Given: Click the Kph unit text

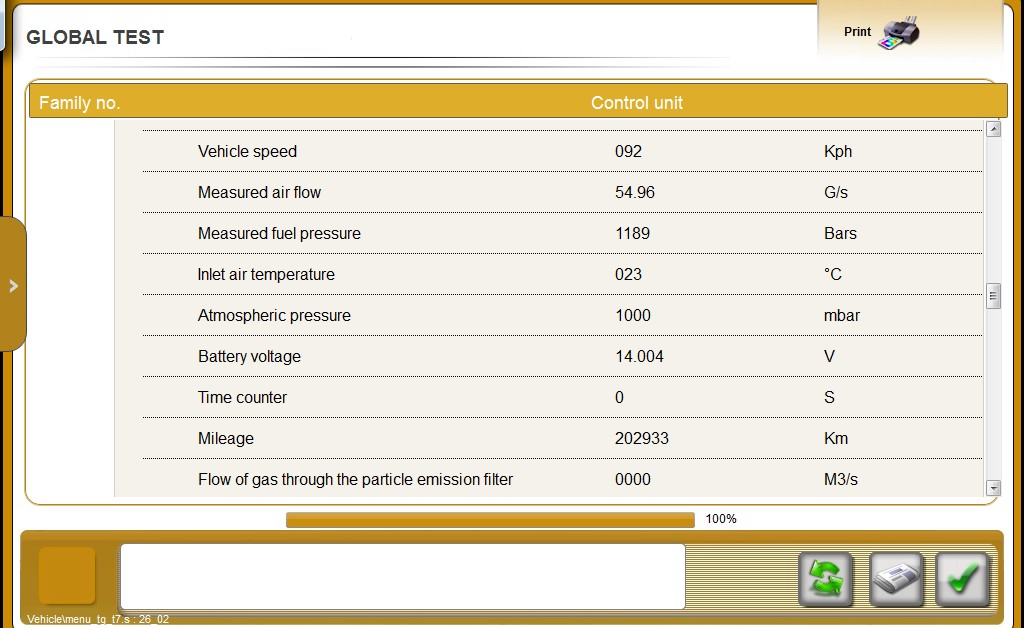Looking at the screenshot, I should (838, 151).
